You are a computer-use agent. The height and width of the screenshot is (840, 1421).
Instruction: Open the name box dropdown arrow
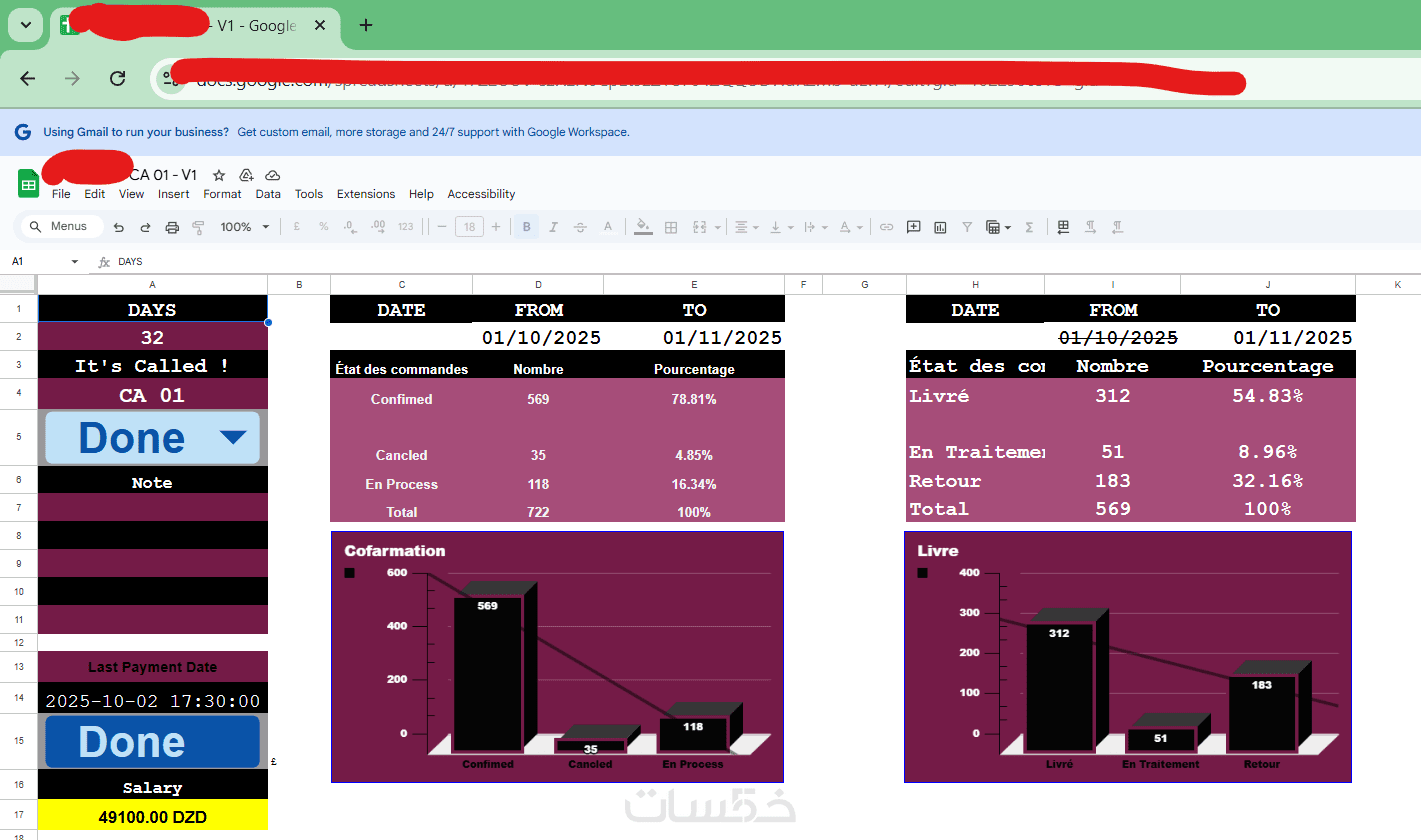(74, 262)
